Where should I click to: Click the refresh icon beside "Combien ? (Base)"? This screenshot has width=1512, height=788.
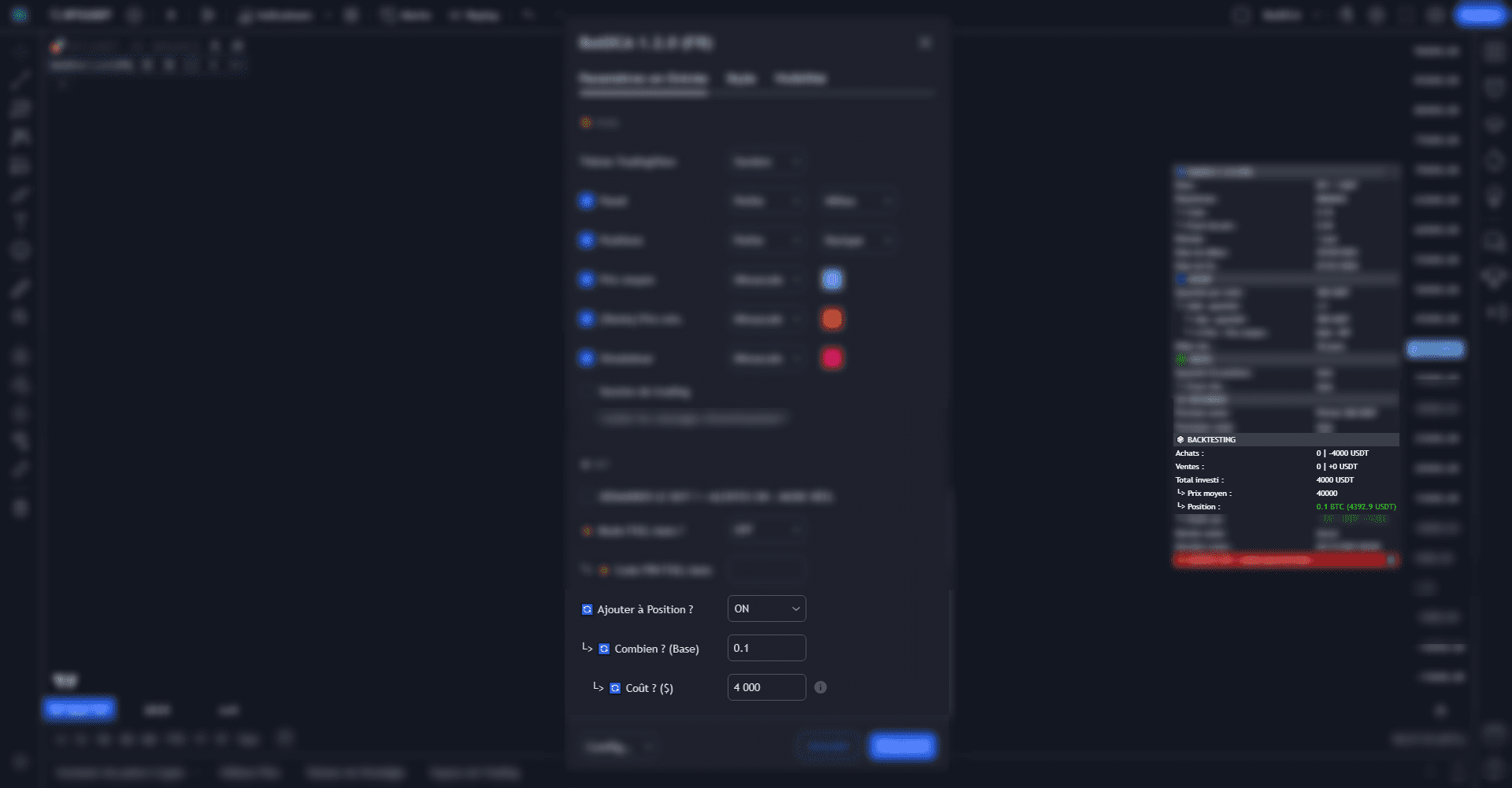pos(604,649)
